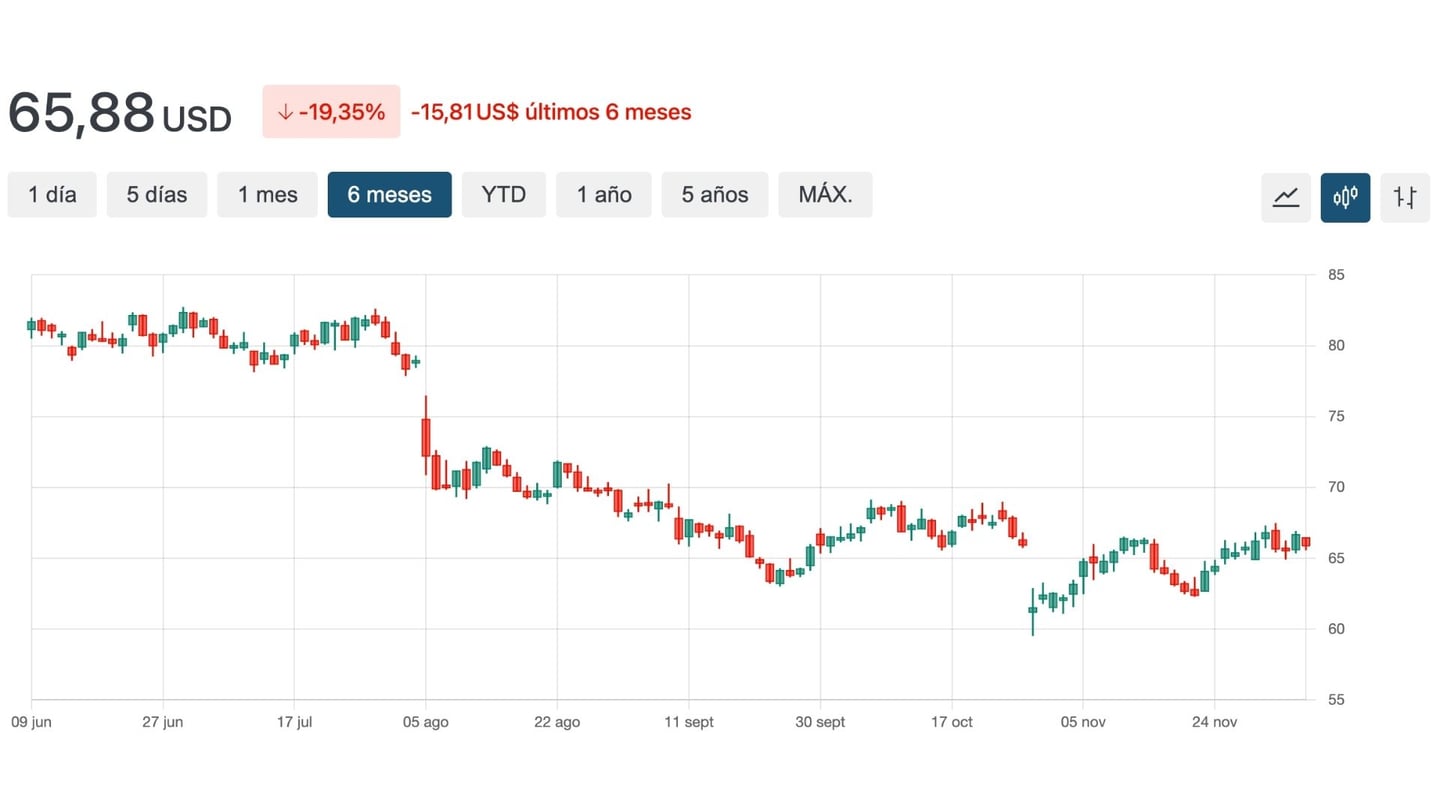
Task: Click the 05 nov date label
Action: point(1083,722)
